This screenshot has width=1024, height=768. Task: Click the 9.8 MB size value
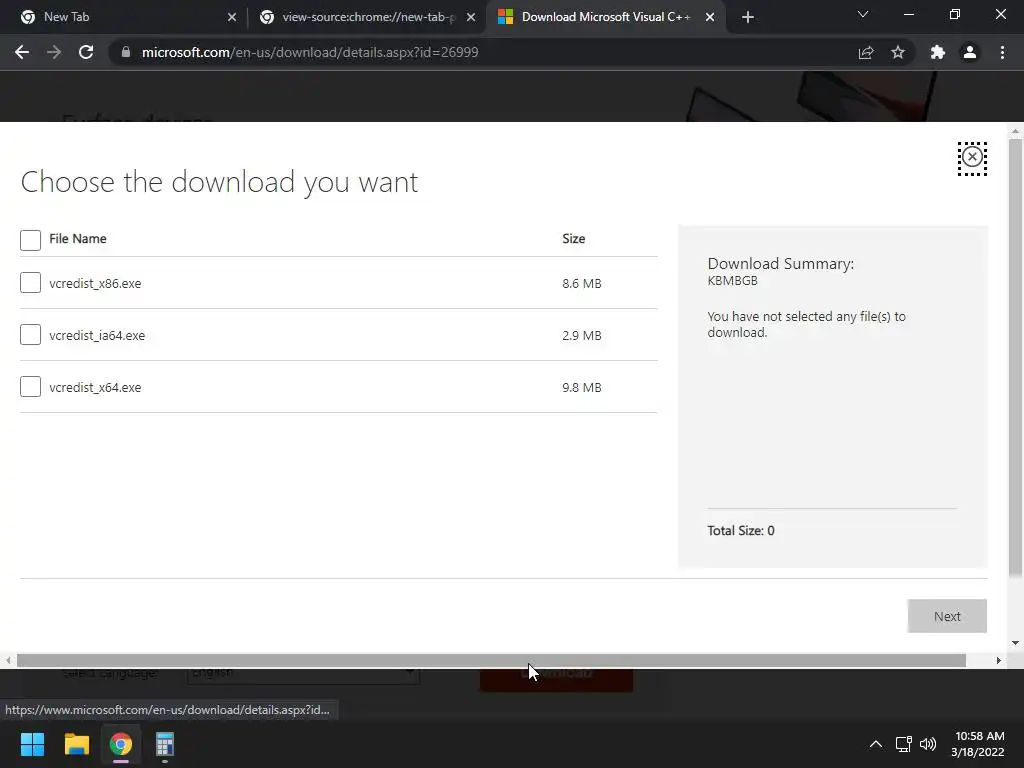pyautogui.click(x=582, y=387)
